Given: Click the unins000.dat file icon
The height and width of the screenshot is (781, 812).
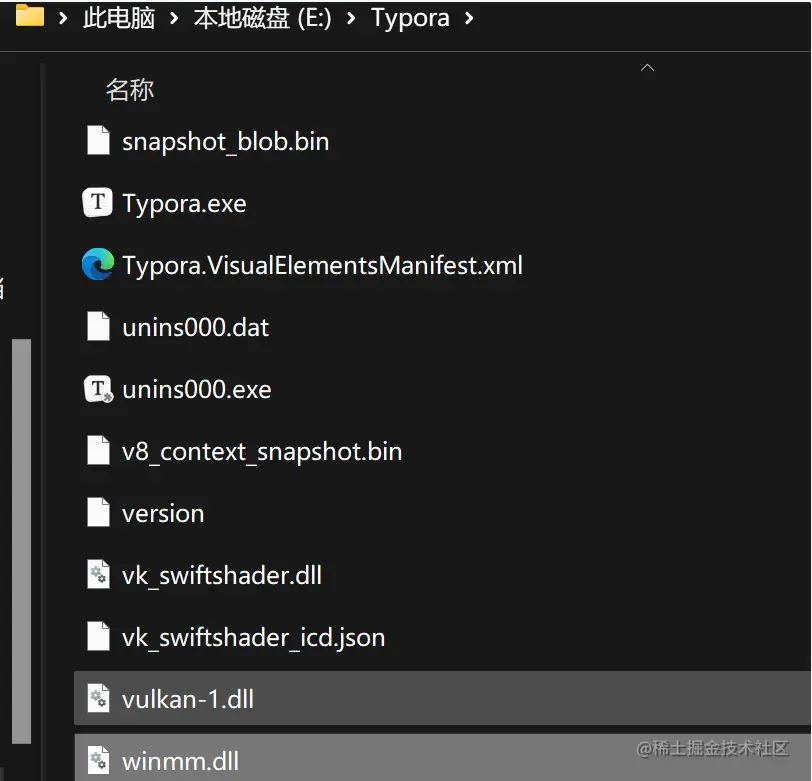Looking at the screenshot, I should pyautogui.click(x=98, y=326).
